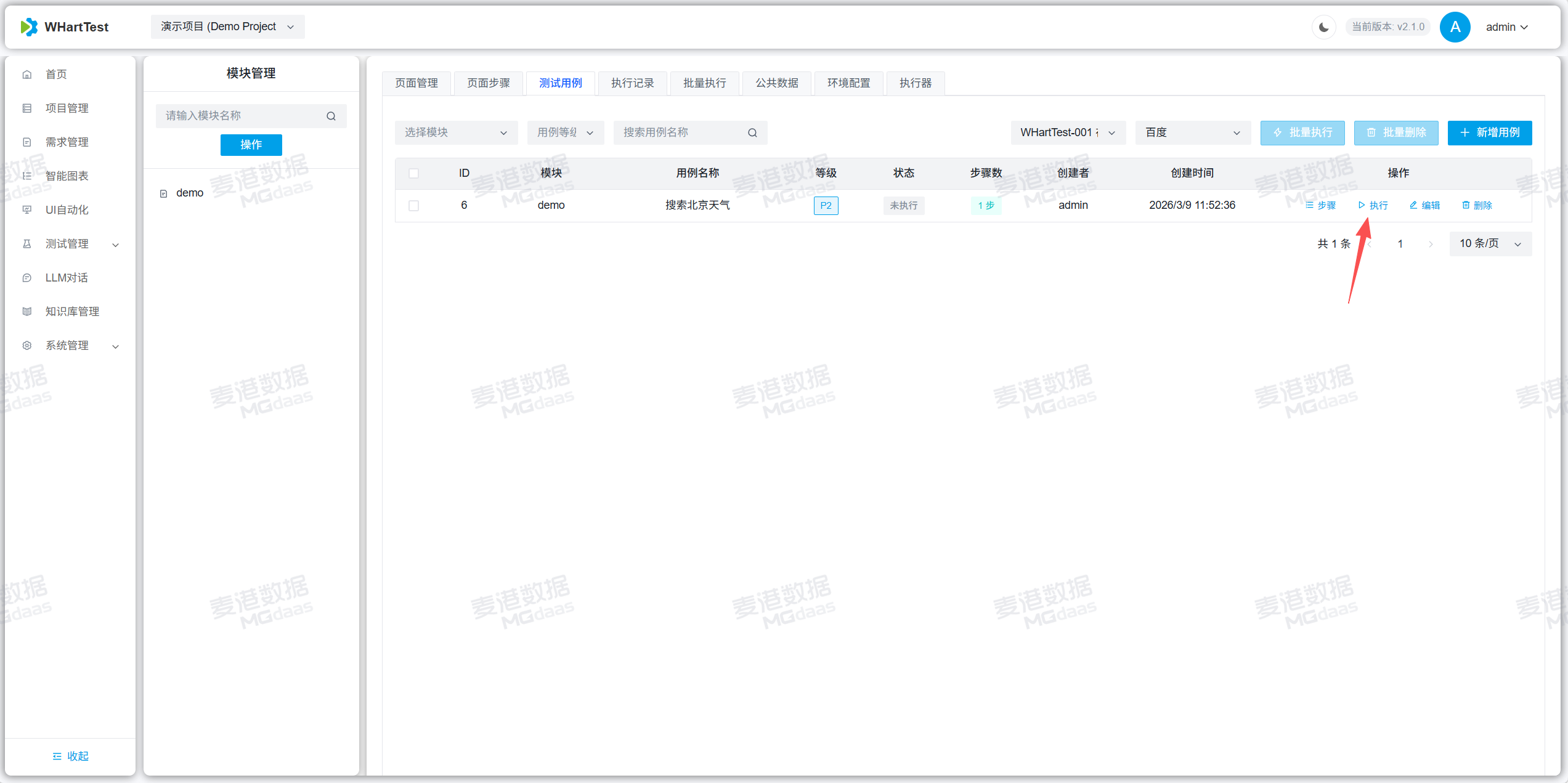Click the blue 操作 button

(251, 145)
